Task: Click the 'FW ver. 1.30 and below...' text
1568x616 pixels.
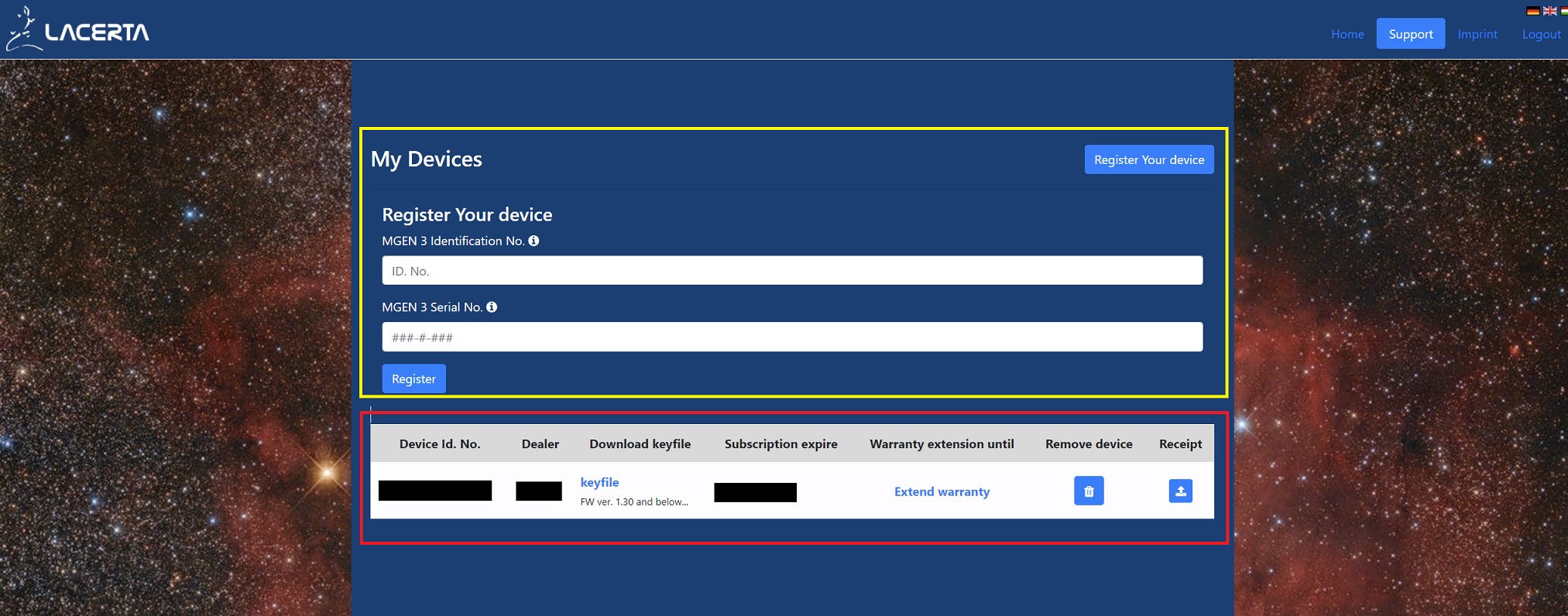Action: pos(634,501)
